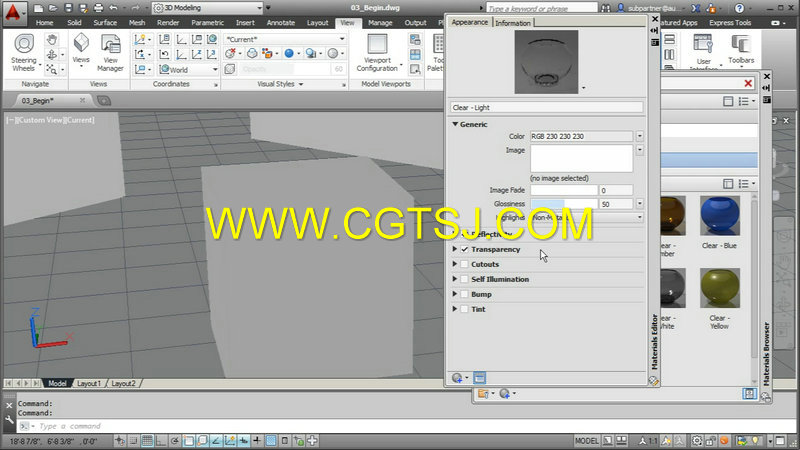Select the Pan hand tool
The height and width of the screenshot is (450, 800).
52,40
